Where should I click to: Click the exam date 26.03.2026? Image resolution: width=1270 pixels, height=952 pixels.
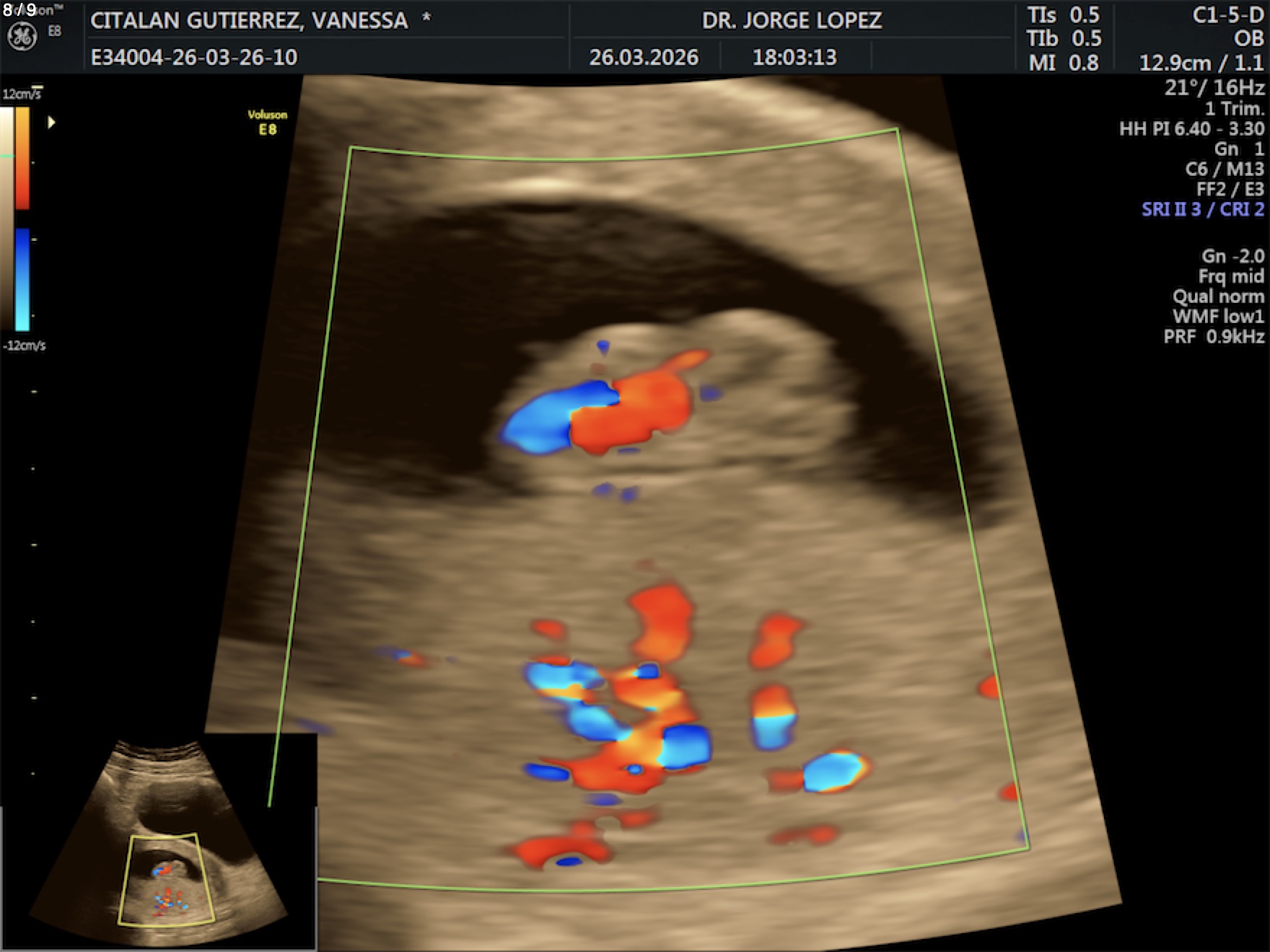(x=644, y=57)
